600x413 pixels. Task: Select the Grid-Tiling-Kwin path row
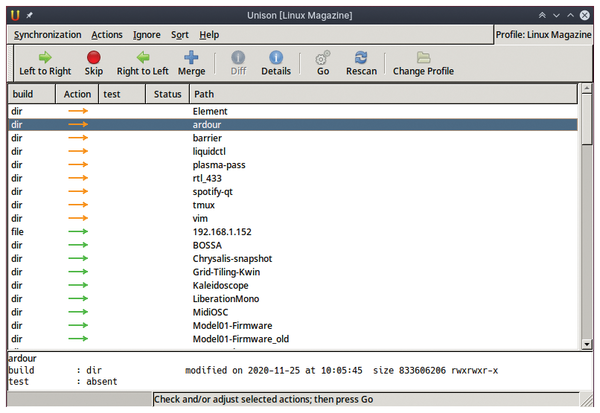click(x=293, y=272)
